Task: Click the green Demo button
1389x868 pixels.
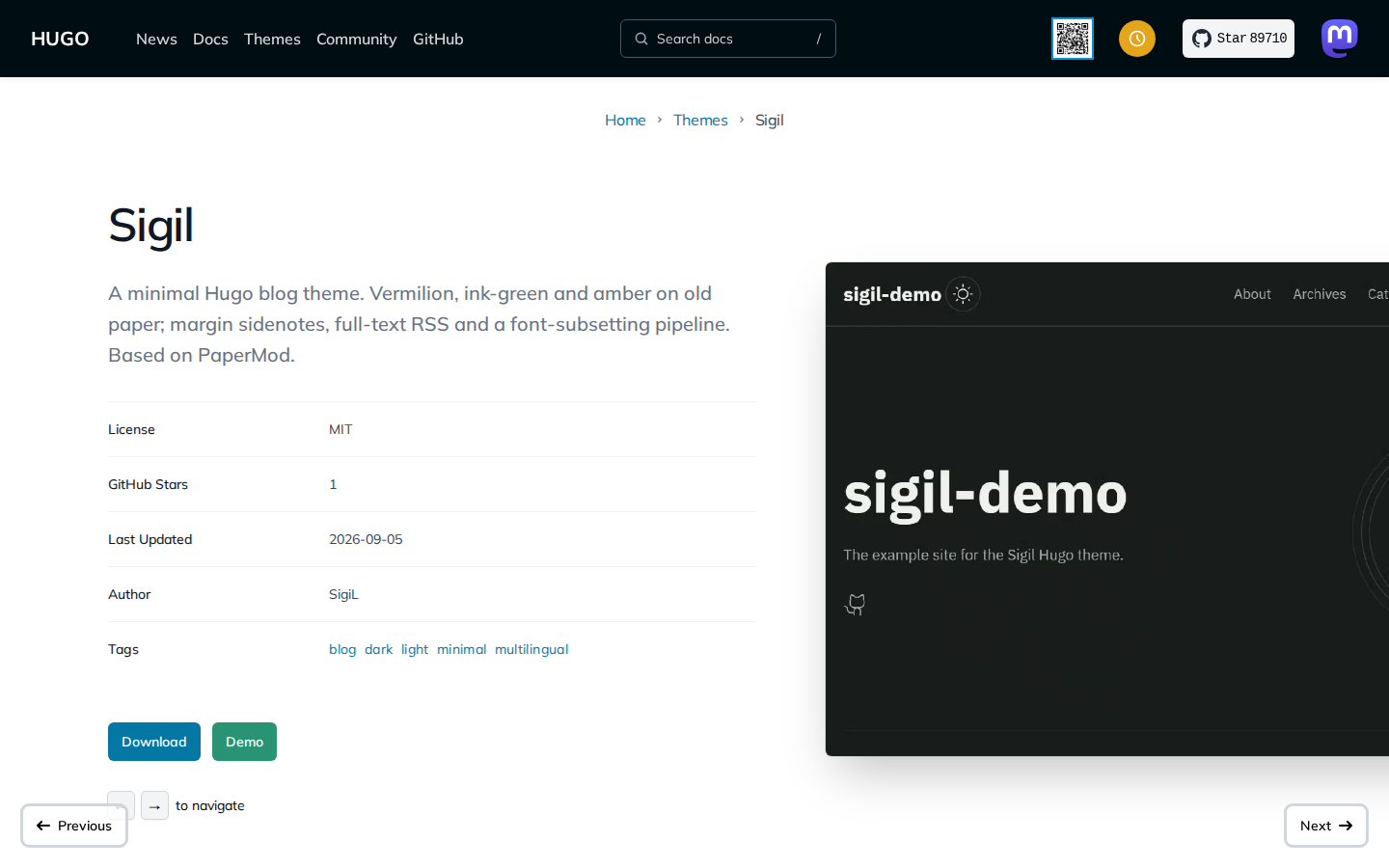Action: point(244,742)
